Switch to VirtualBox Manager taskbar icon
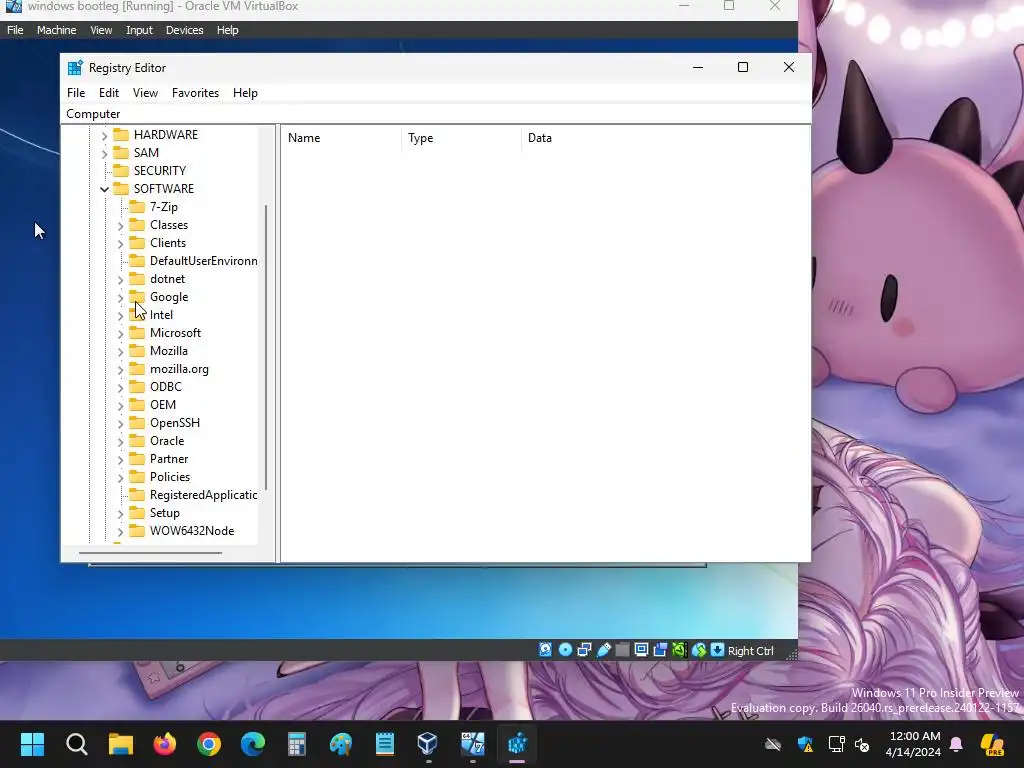 [428, 744]
